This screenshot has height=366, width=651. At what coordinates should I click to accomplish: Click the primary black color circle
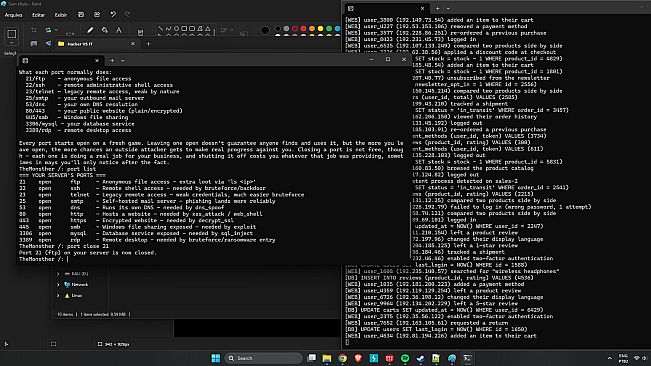[265, 30]
